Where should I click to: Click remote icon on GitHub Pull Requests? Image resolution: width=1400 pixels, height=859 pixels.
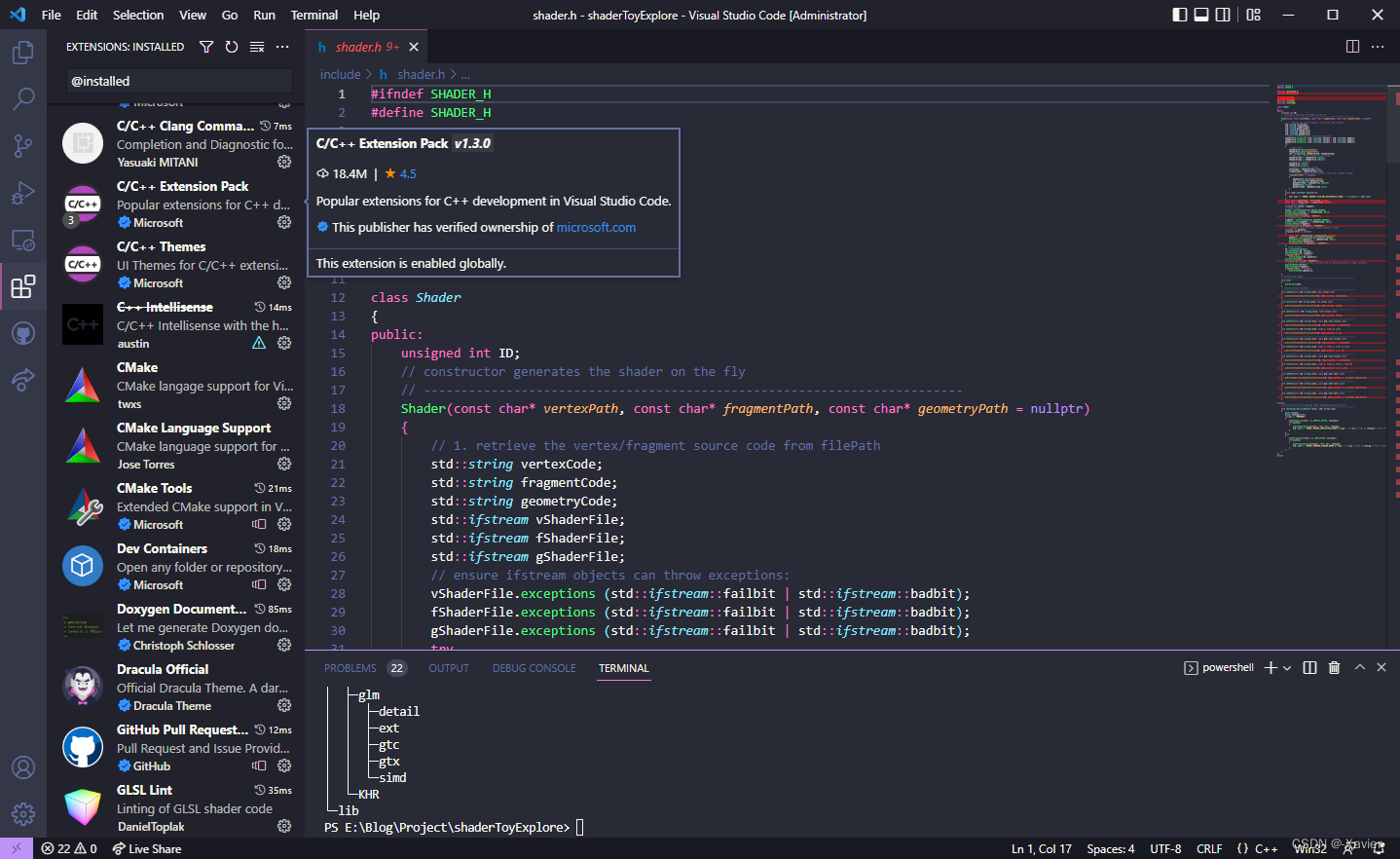tap(259, 766)
